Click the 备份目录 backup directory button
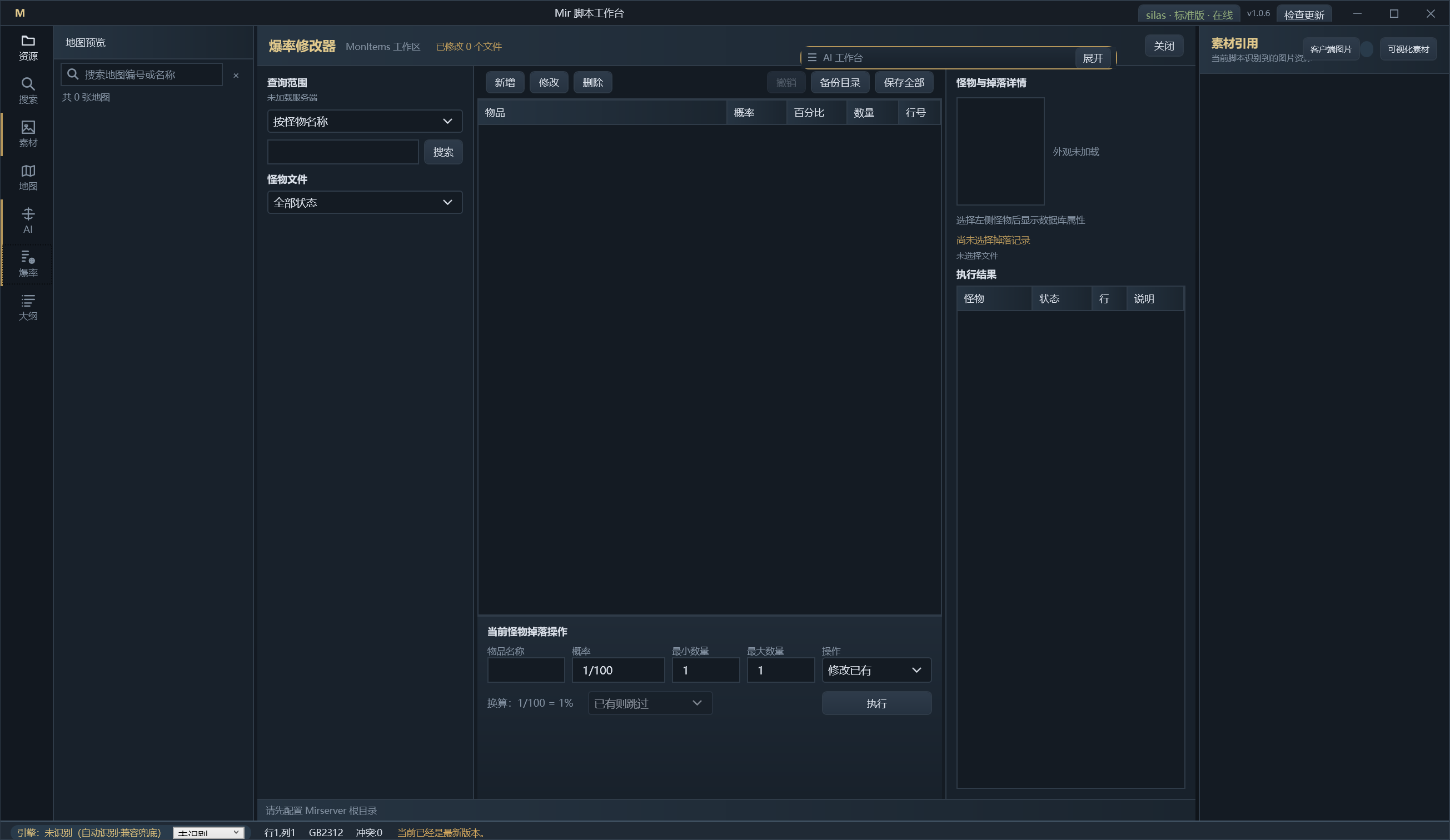 840,82
